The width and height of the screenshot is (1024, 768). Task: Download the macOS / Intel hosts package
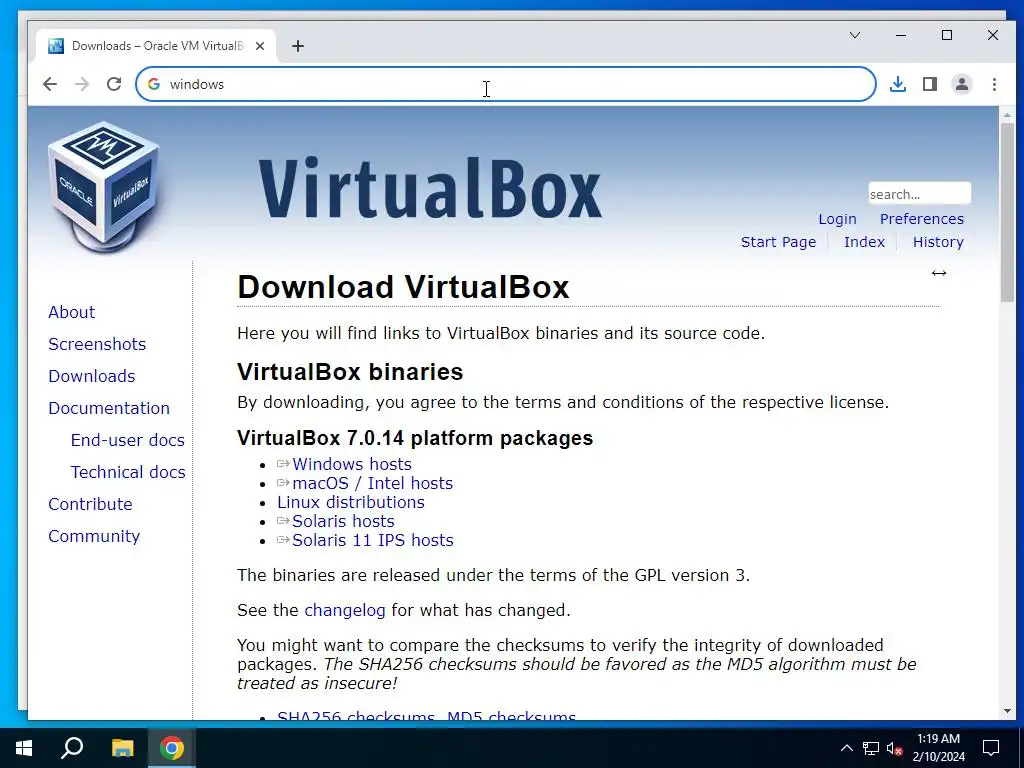tap(372, 483)
